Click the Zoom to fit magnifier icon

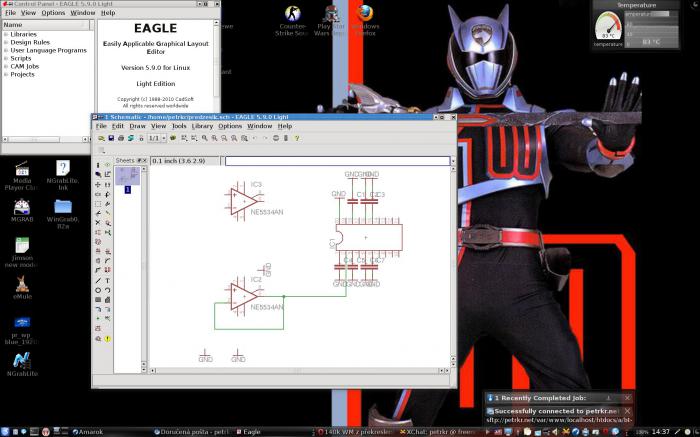204,138
